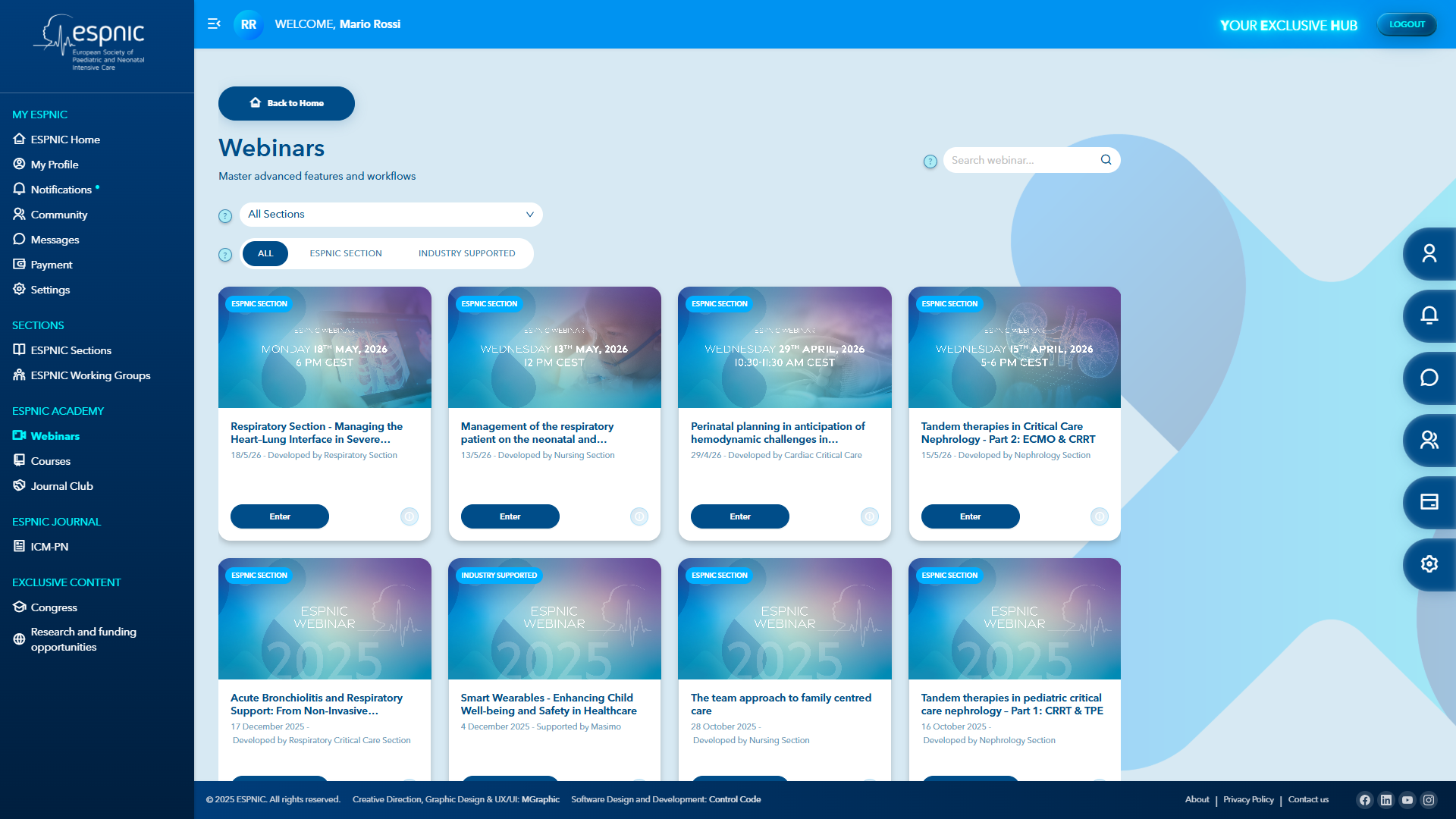
Task: Open ICM-PN journal link
Action: click(41, 547)
